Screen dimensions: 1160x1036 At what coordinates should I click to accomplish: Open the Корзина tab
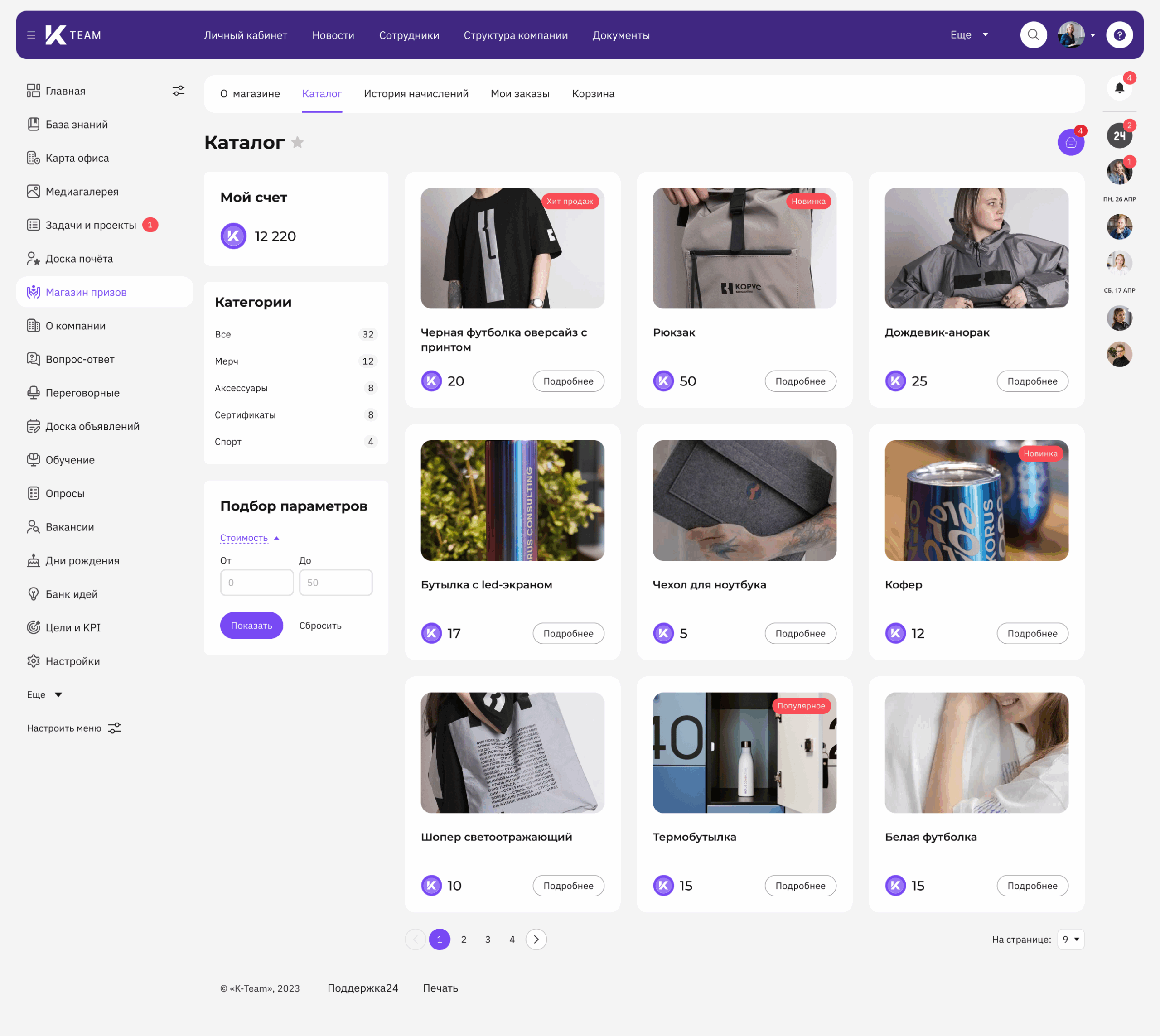click(x=593, y=94)
